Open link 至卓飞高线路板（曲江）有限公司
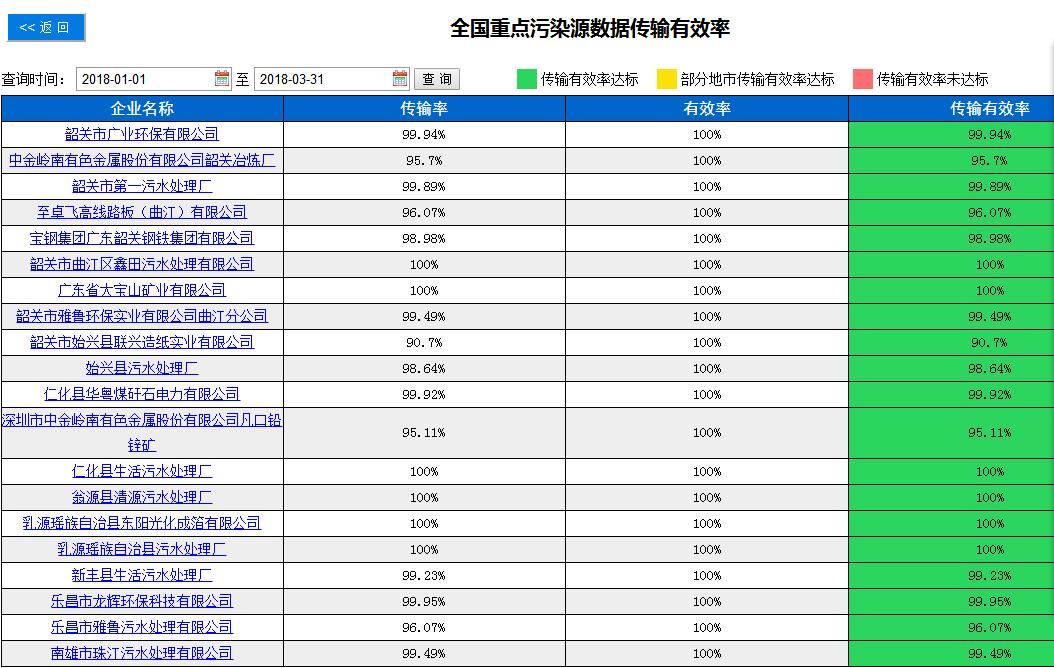This screenshot has height=668, width=1054. pos(142,212)
